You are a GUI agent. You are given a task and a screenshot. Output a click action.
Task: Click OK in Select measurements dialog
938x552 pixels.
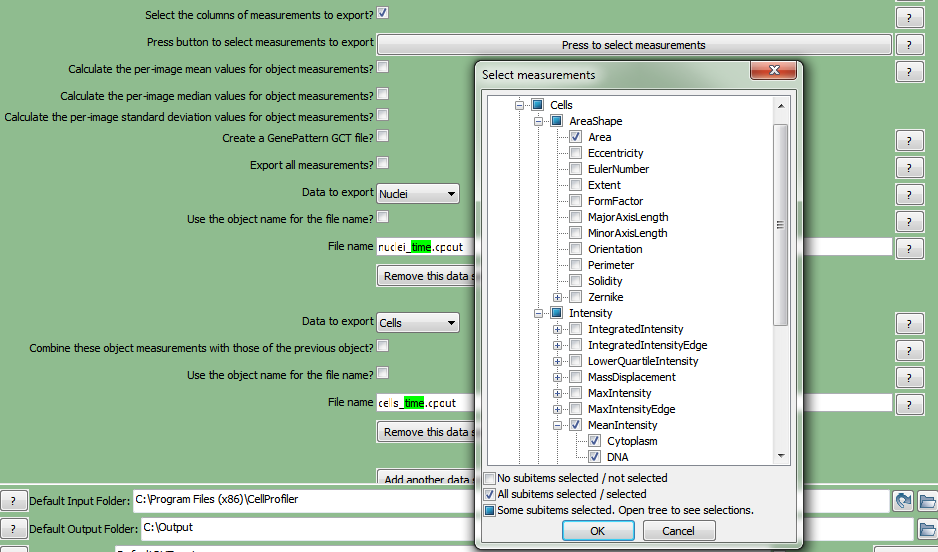click(x=597, y=531)
